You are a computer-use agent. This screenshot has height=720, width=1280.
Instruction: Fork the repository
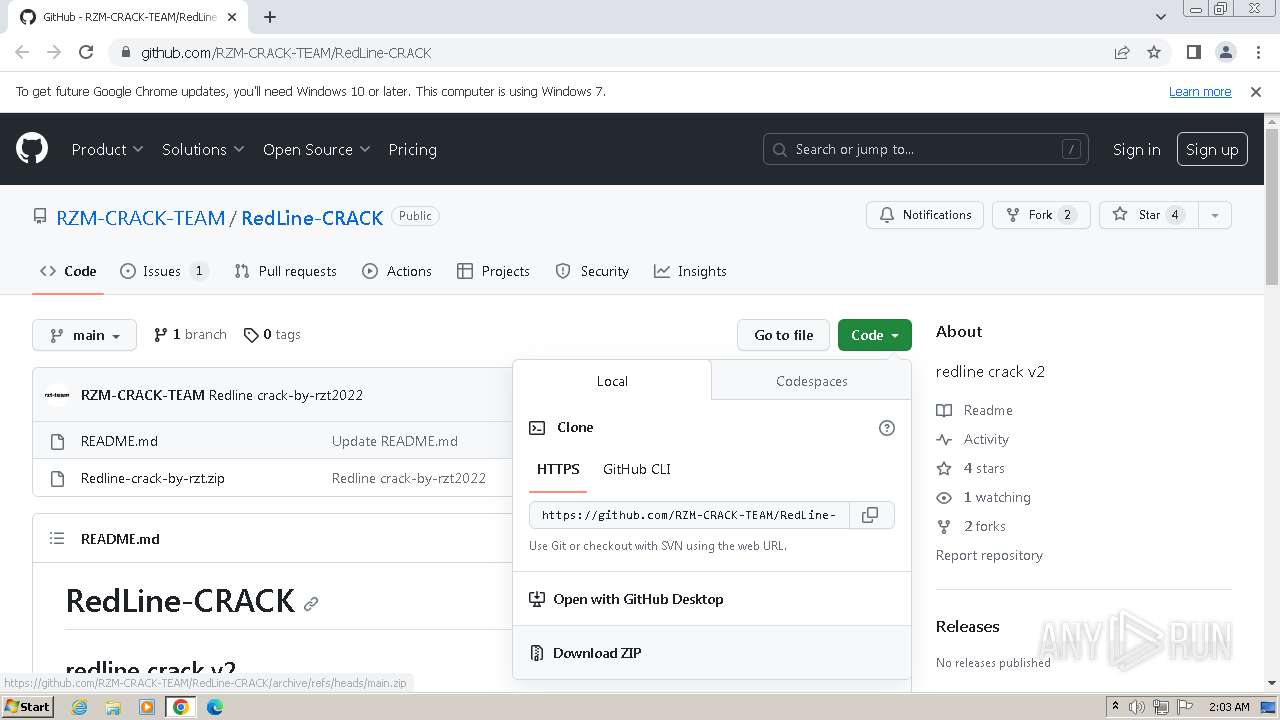point(1040,215)
